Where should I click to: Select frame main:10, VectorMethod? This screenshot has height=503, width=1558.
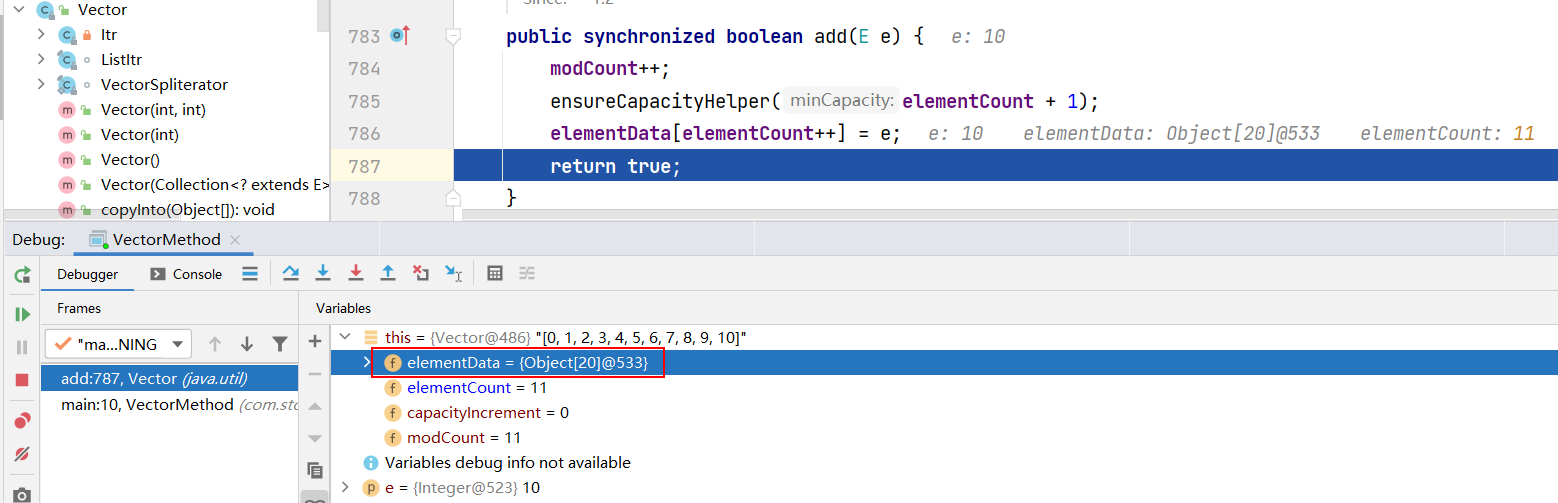pyautogui.click(x=169, y=404)
